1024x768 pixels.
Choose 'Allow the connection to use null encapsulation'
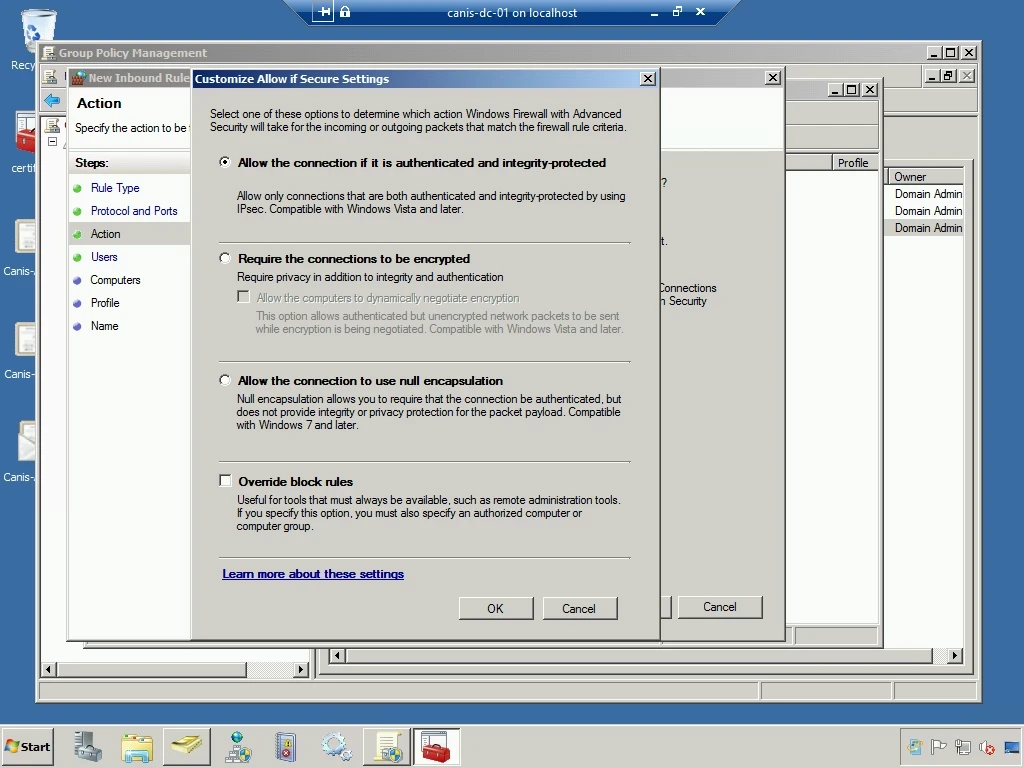tap(226, 381)
